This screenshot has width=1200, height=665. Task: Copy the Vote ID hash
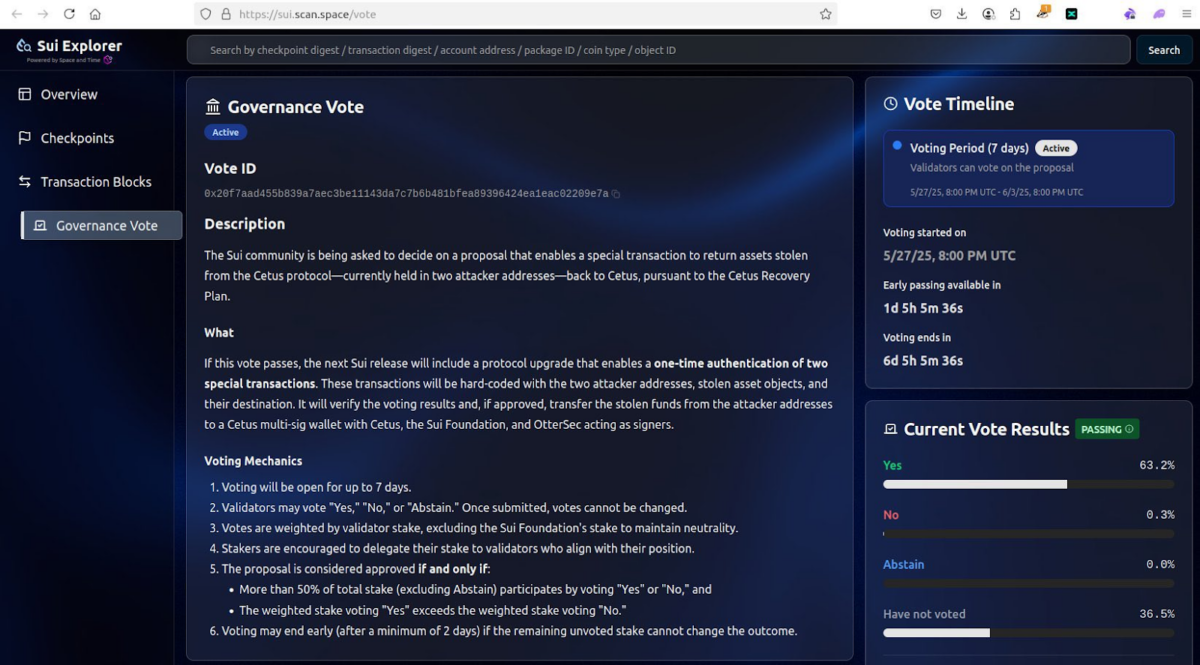coord(616,194)
